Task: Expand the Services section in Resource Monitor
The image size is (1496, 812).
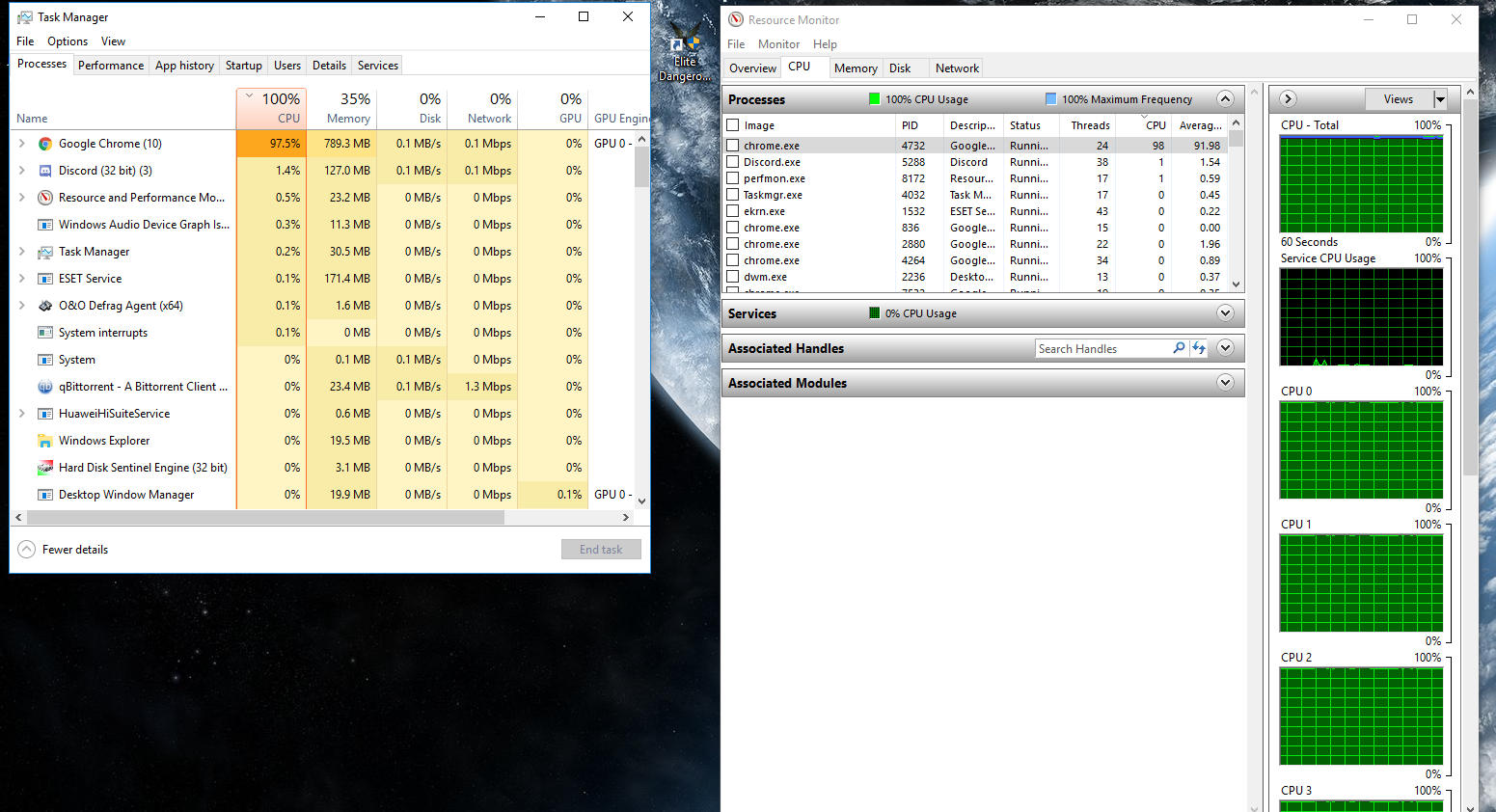Action: click(1225, 312)
